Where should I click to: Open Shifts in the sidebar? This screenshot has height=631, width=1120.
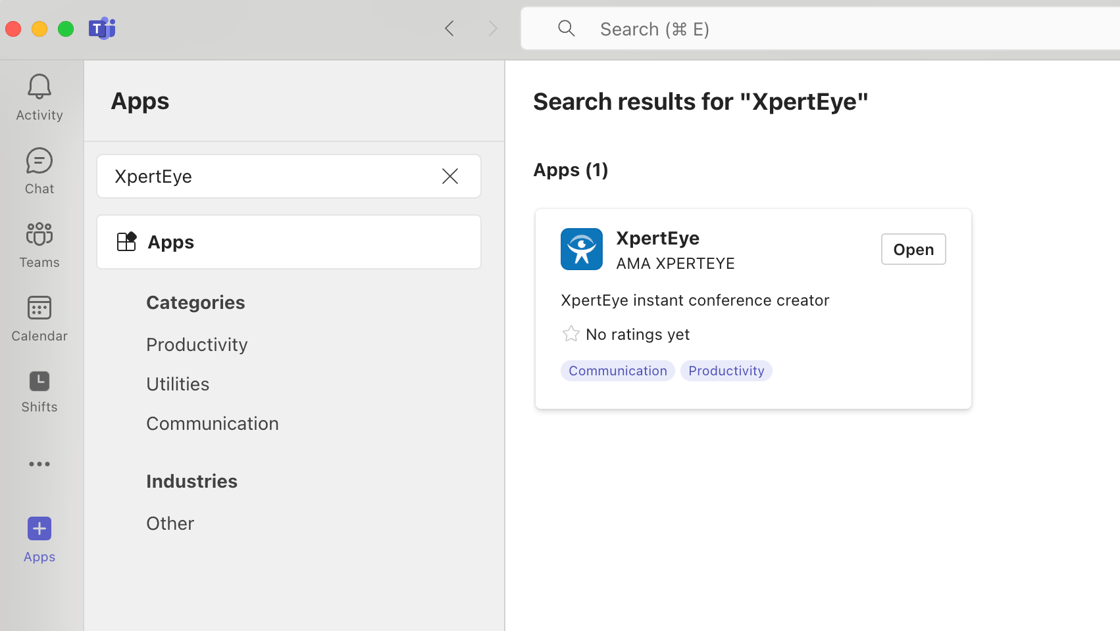[x=39, y=392]
